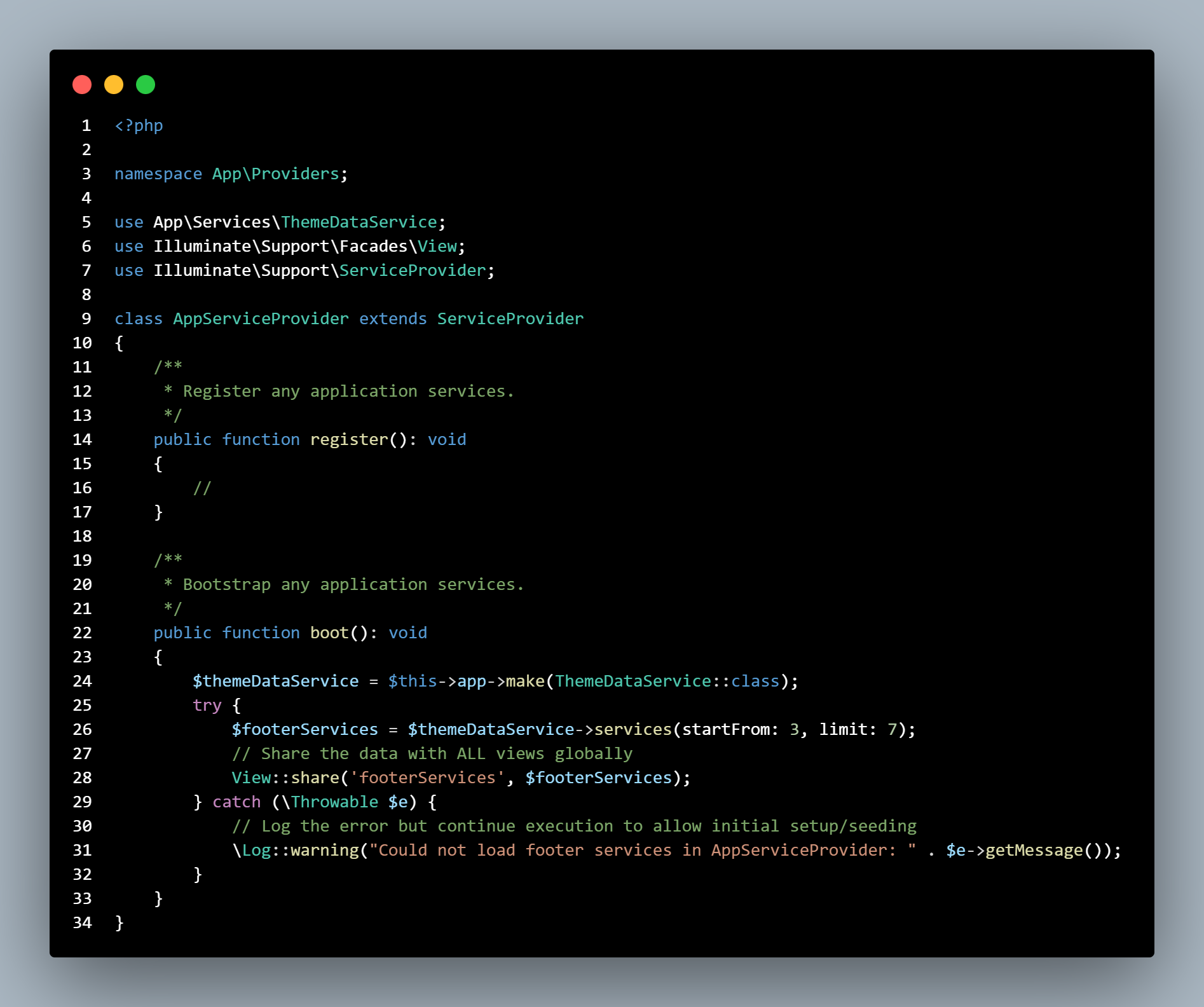
Task: Click the limit: 7 argument
Action: [x=858, y=729]
